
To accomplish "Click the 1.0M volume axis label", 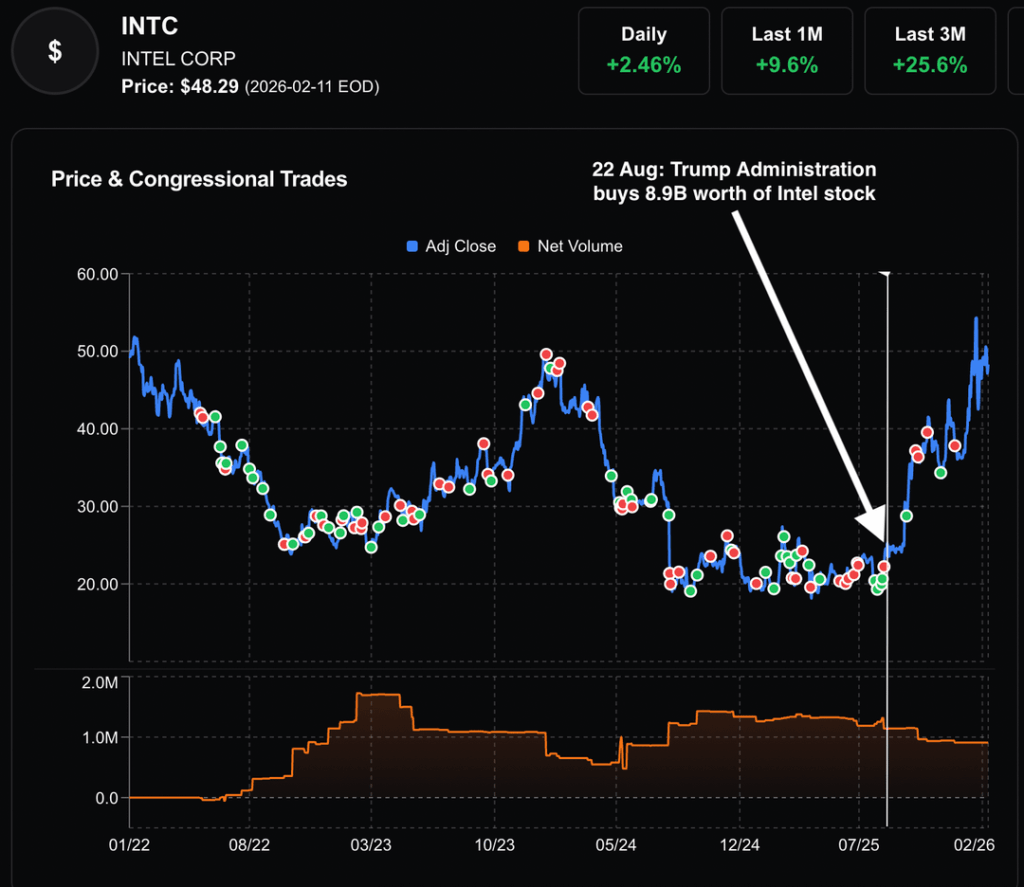I will (x=100, y=737).
